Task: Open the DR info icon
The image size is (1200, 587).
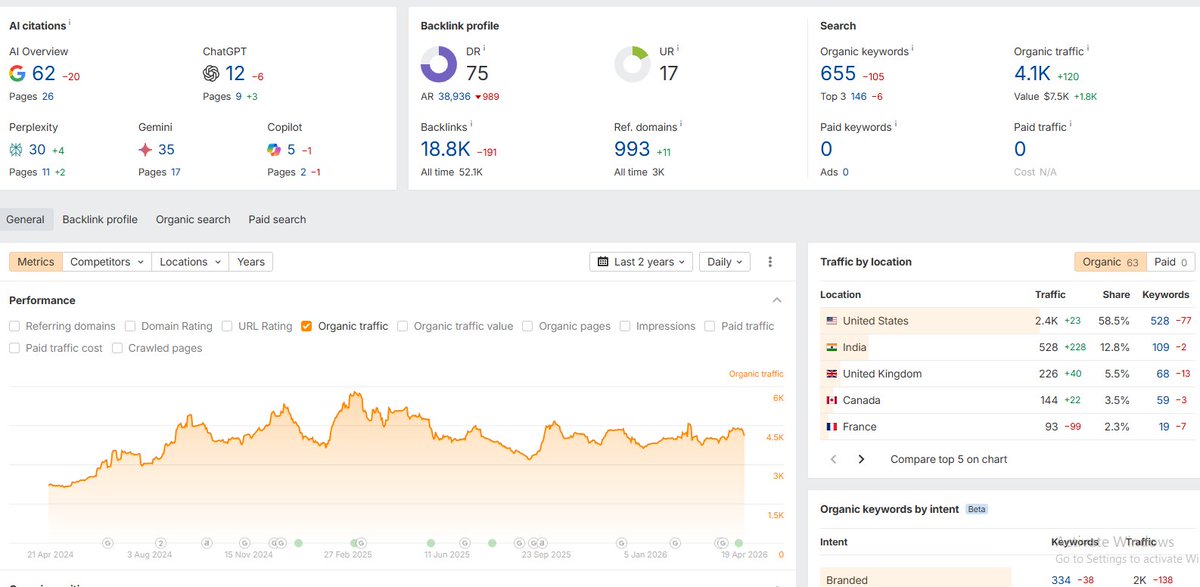Action: tap(484, 48)
